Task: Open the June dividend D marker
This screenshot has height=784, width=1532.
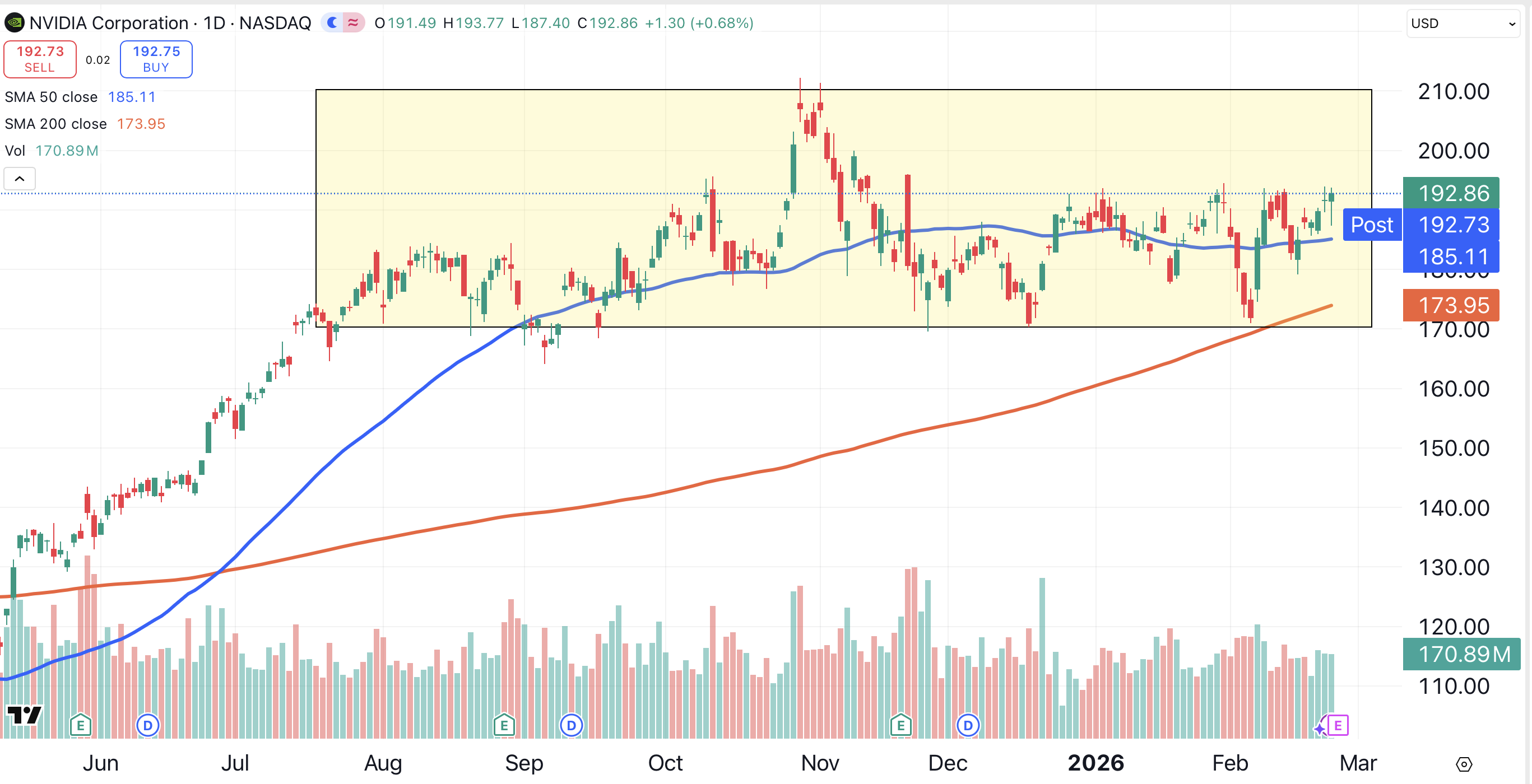Action: (x=147, y=725)
